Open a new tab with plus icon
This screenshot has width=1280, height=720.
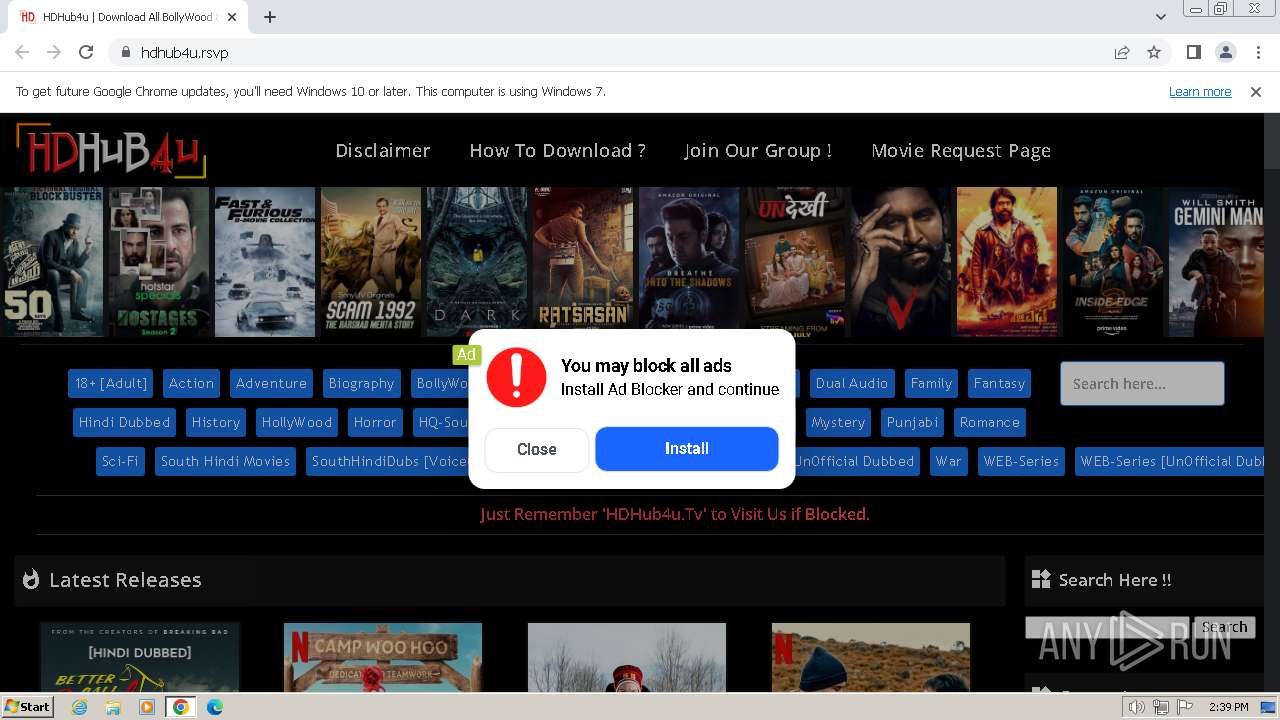270,17
